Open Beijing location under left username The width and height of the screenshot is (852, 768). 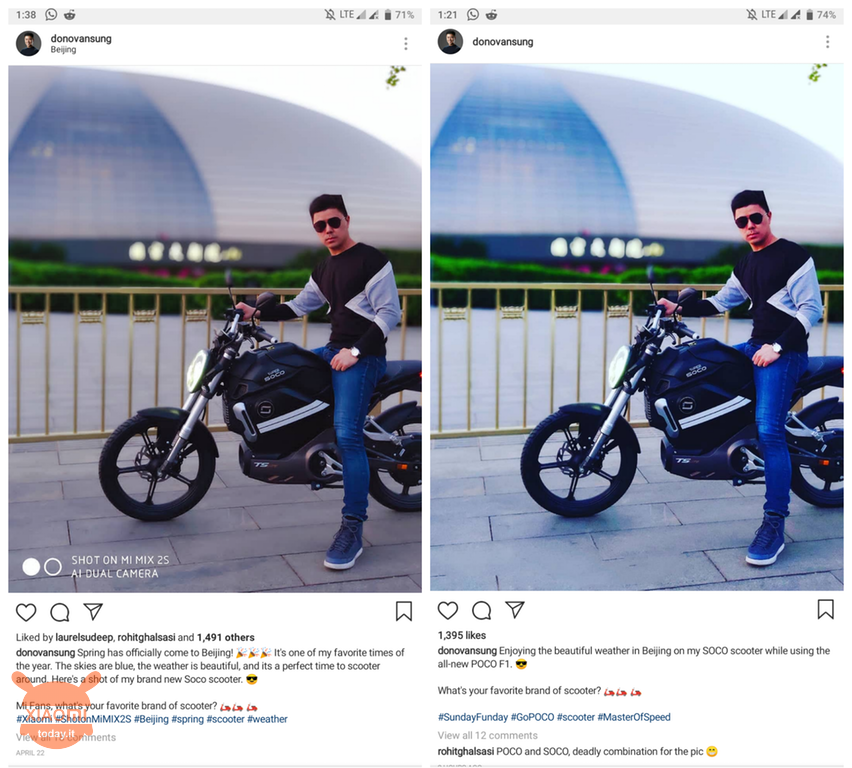tap(63, 49)
